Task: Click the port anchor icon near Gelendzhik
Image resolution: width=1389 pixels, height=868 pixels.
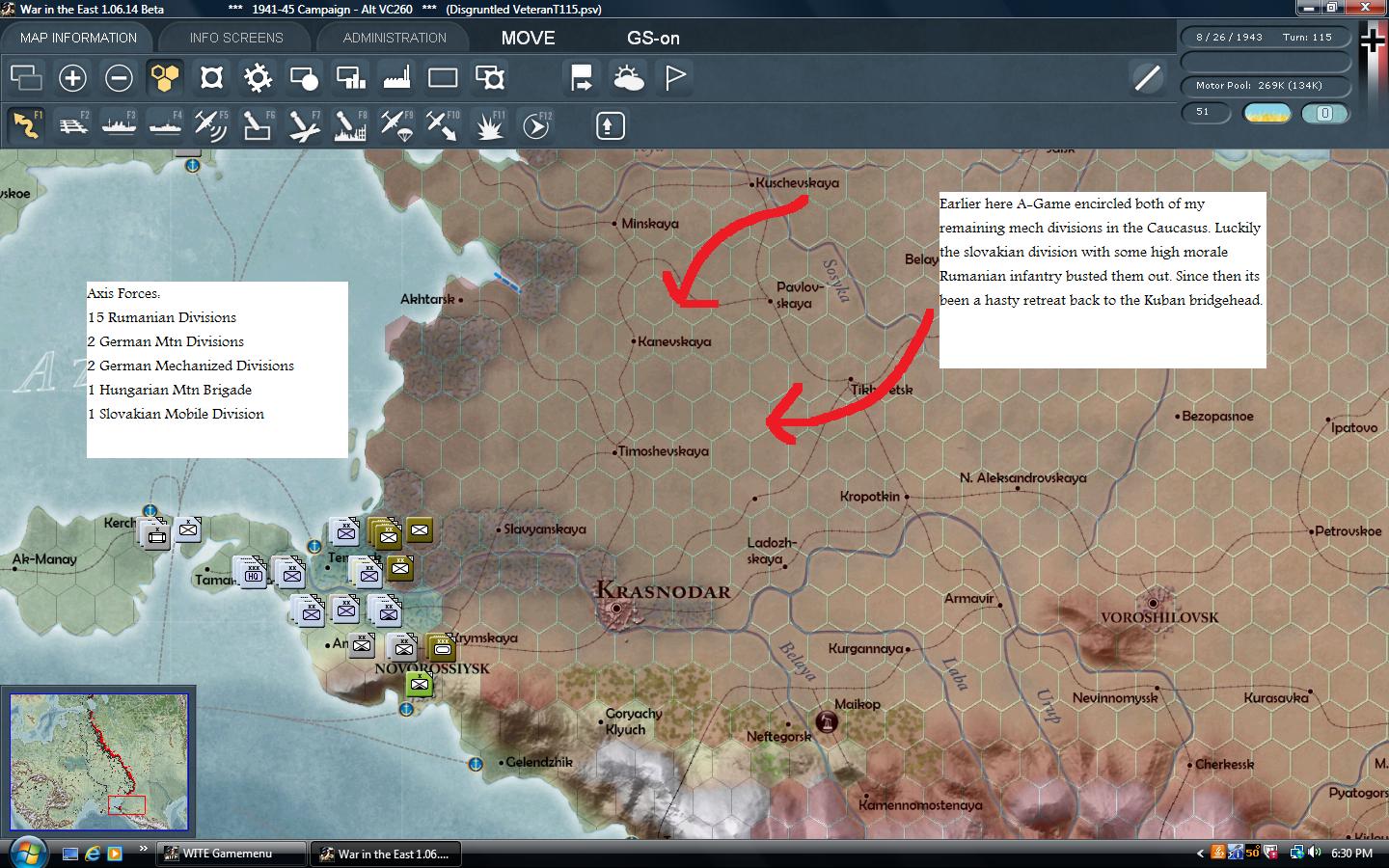Action: 476,764
